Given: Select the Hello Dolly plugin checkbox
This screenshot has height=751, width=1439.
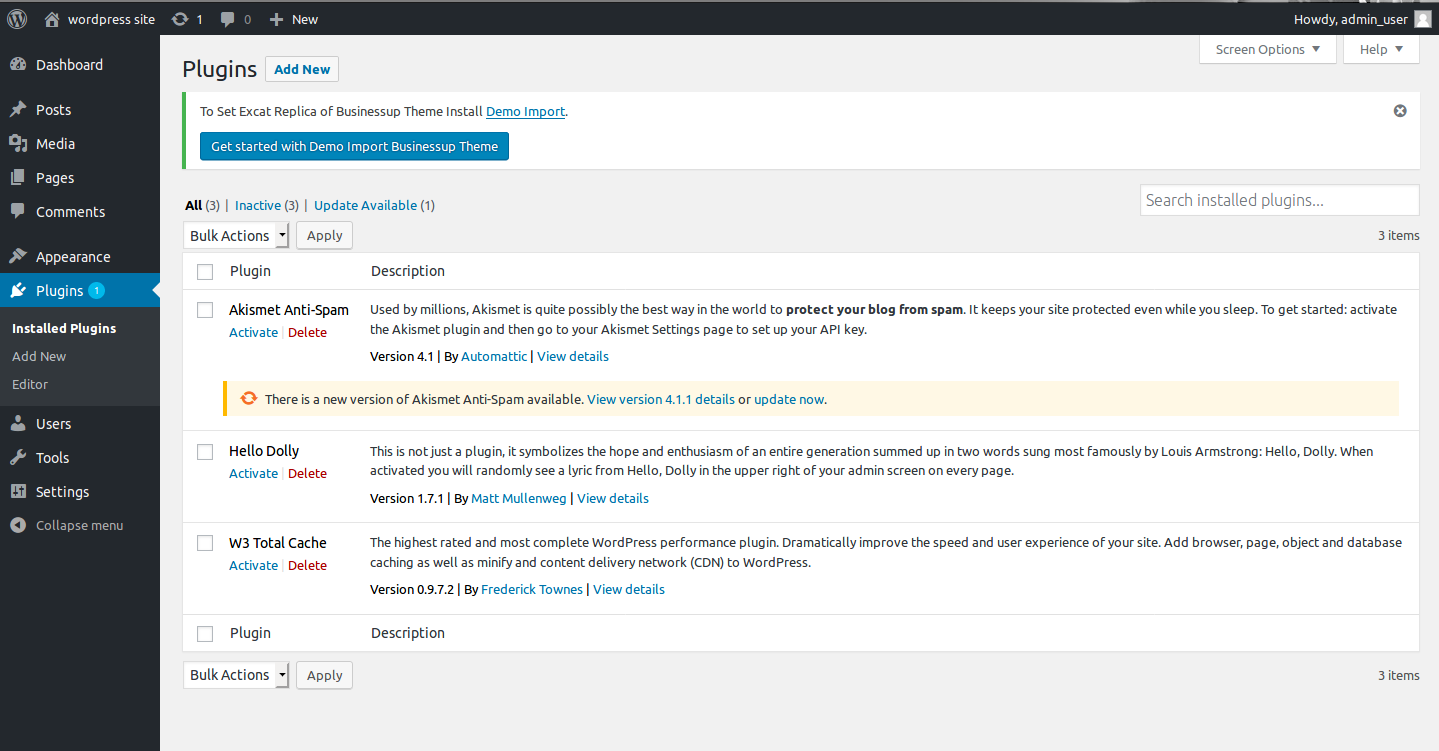Looking at the screenshot, I should click(x=205, y=452).
